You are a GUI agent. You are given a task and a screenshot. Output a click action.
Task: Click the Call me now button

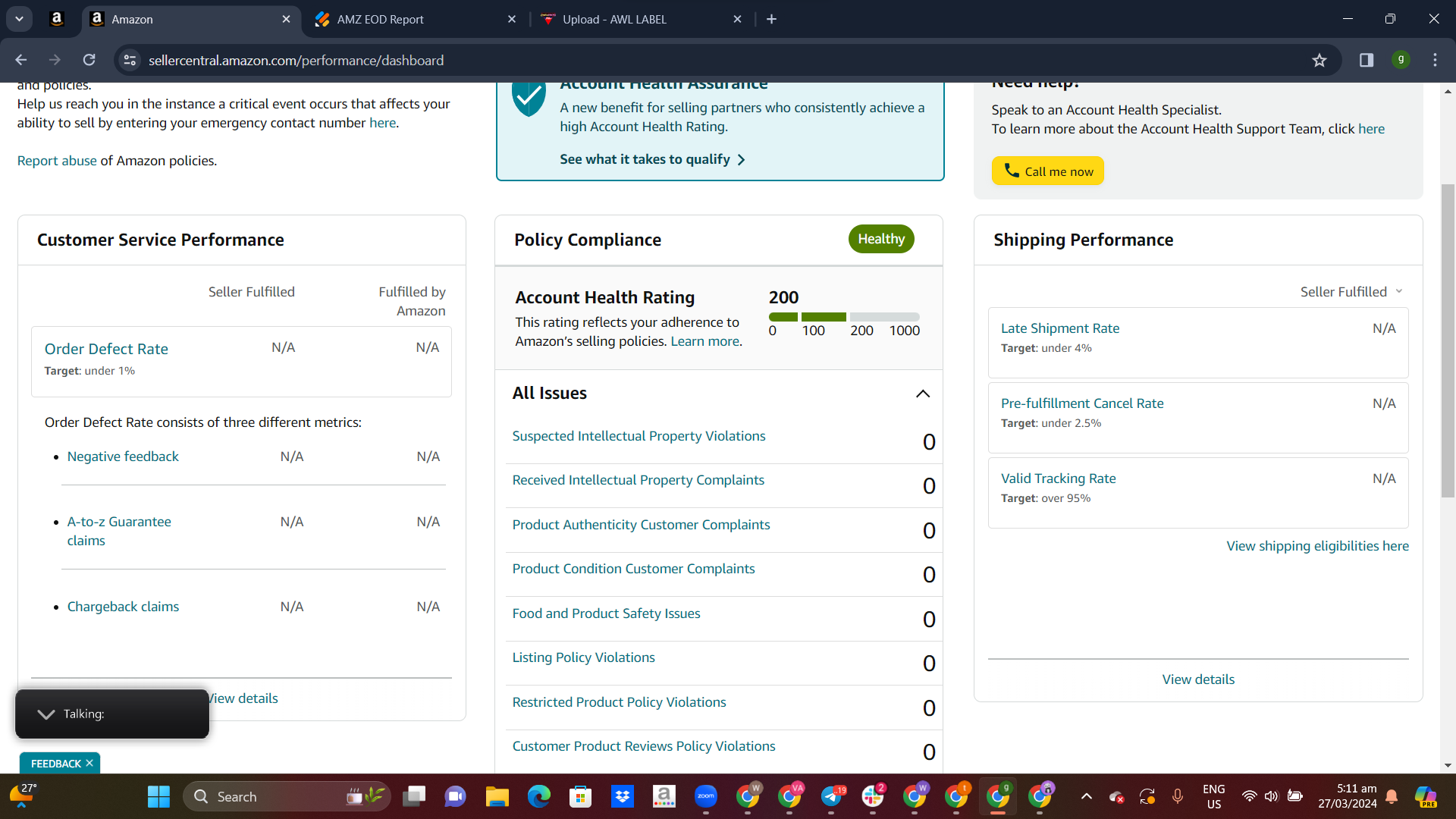coord(1047,171)
